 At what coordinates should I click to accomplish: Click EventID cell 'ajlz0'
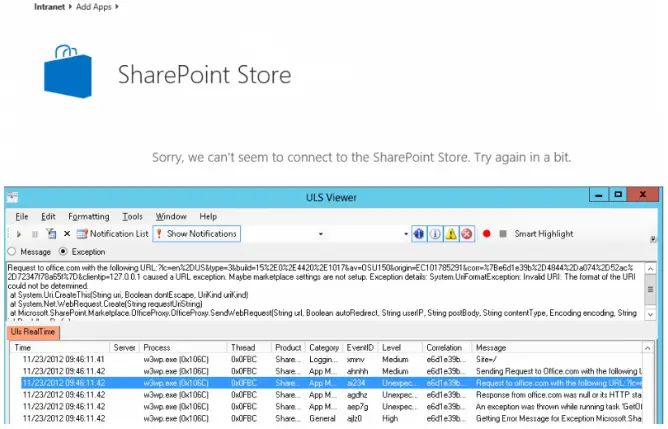pos(354,418)
